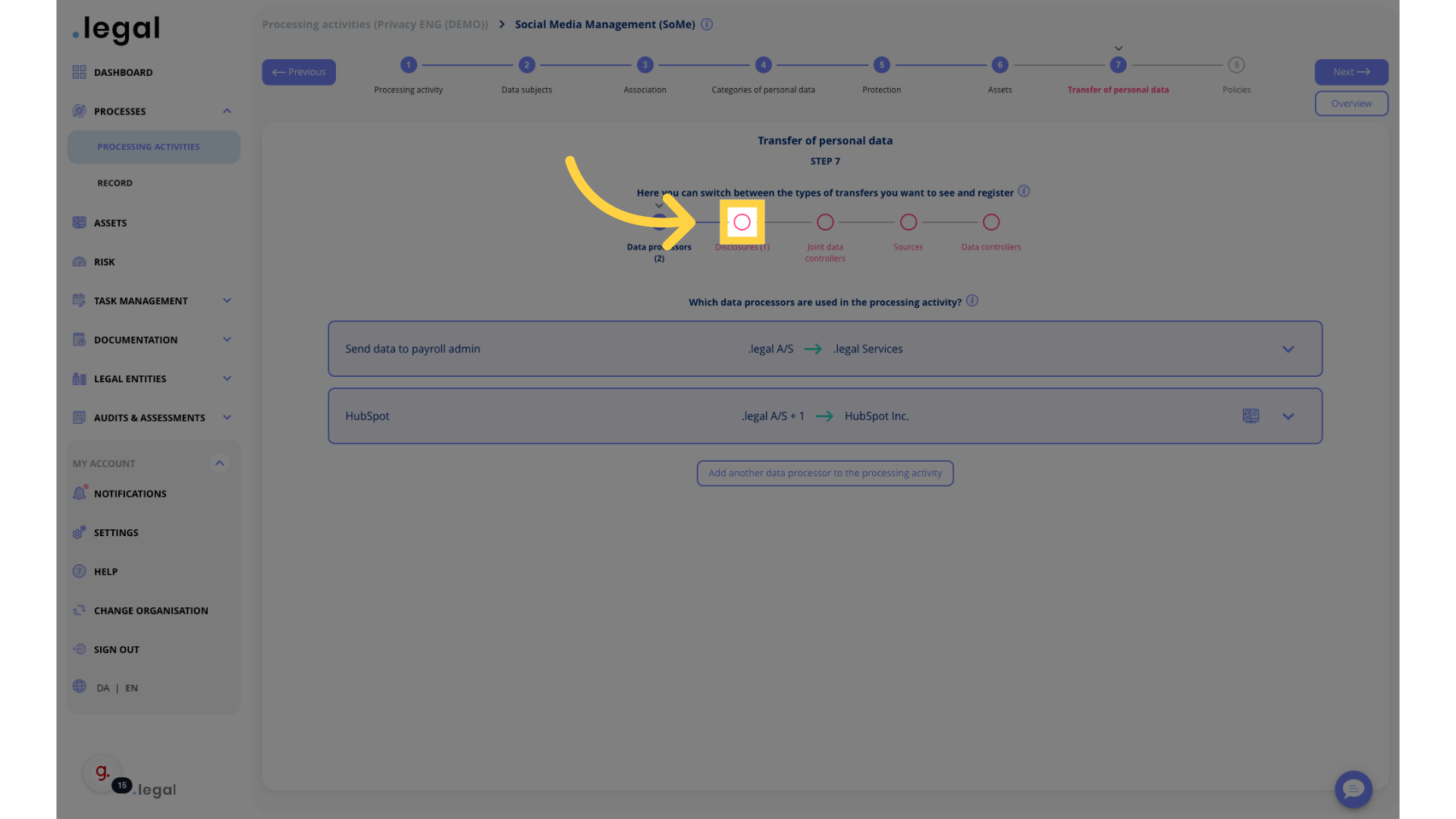Select the Joint Data Controllers radio button

click(825, 222)
